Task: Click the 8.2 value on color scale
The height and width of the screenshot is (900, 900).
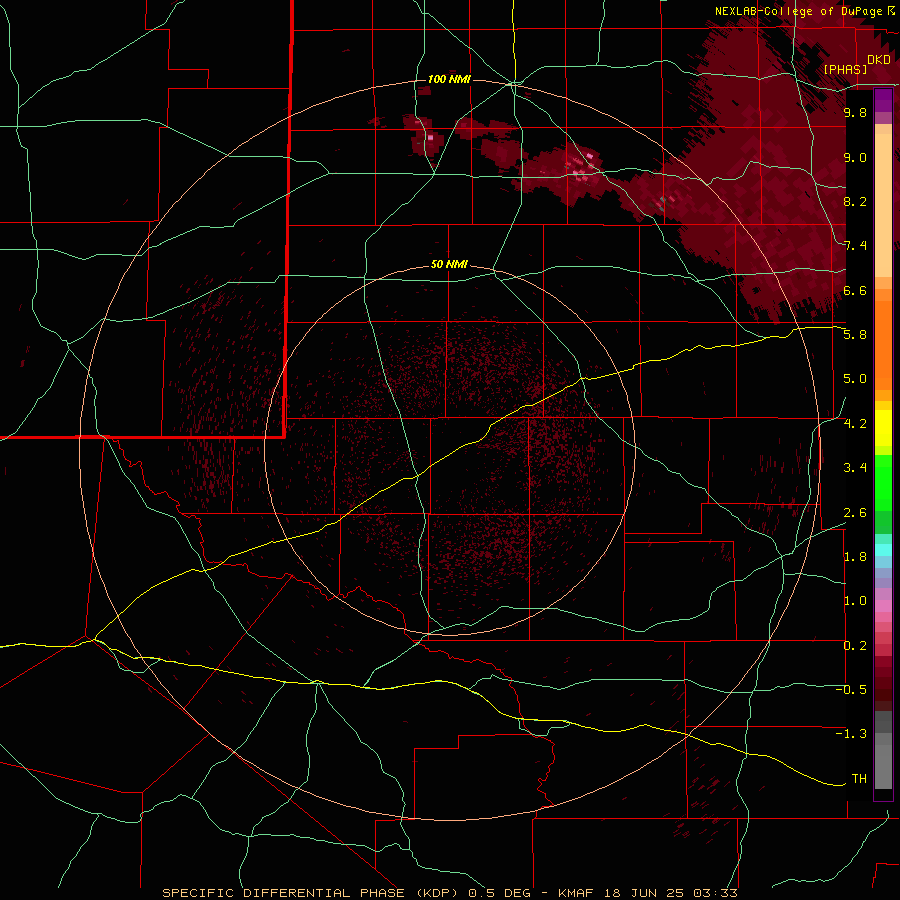Action: (855, 201)
